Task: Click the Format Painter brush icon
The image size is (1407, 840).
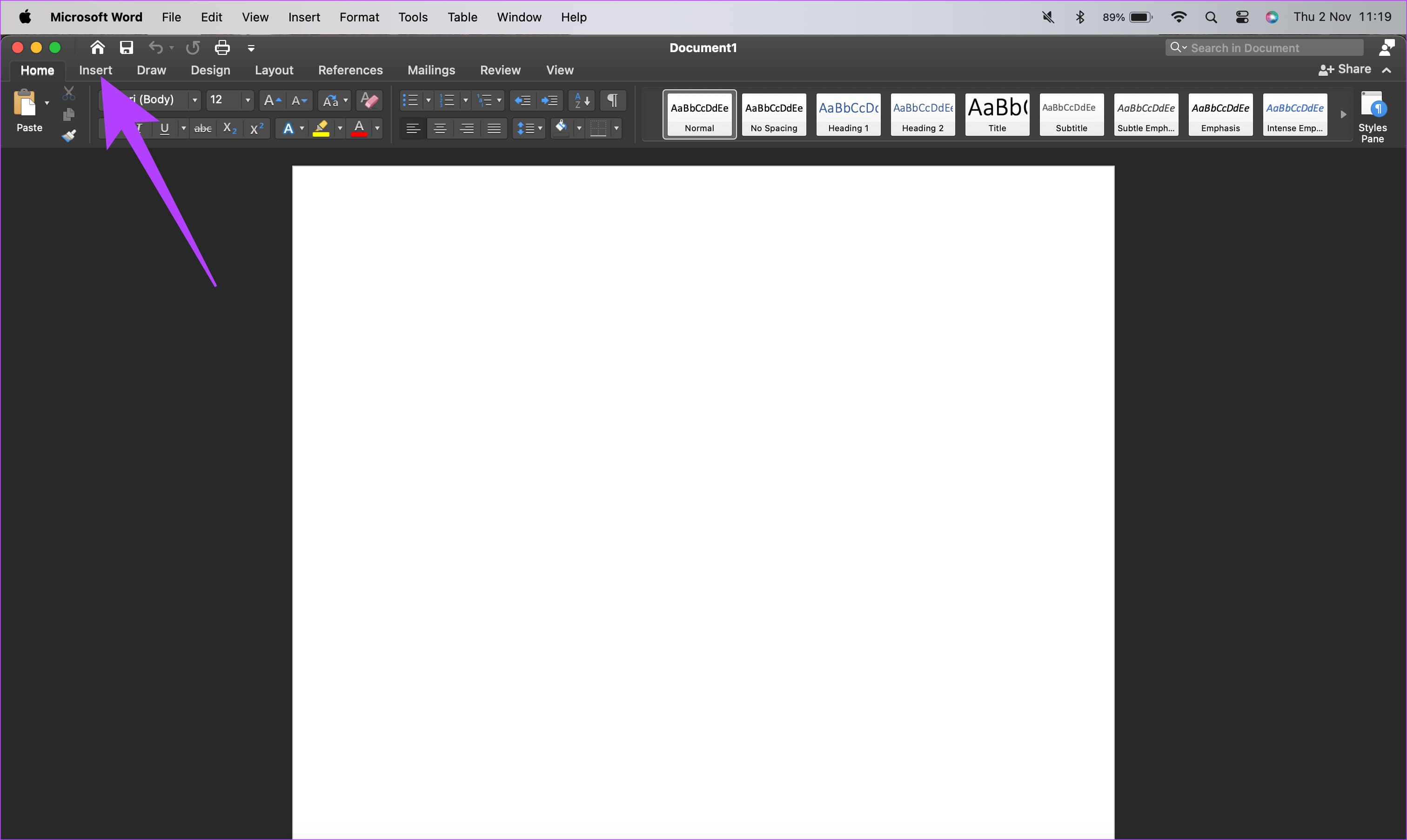Action: coord(68,136)
